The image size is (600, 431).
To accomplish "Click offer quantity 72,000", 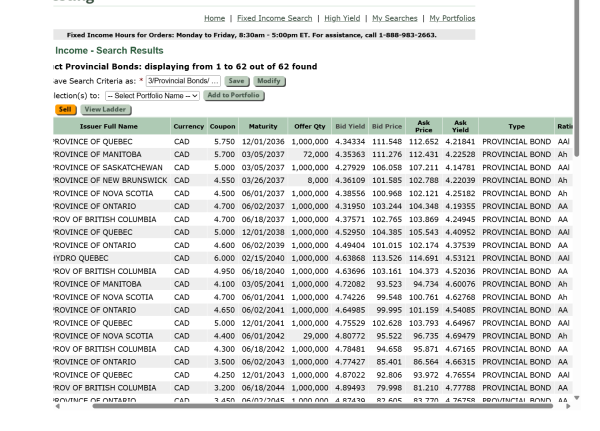I will [x=315, y=154].
